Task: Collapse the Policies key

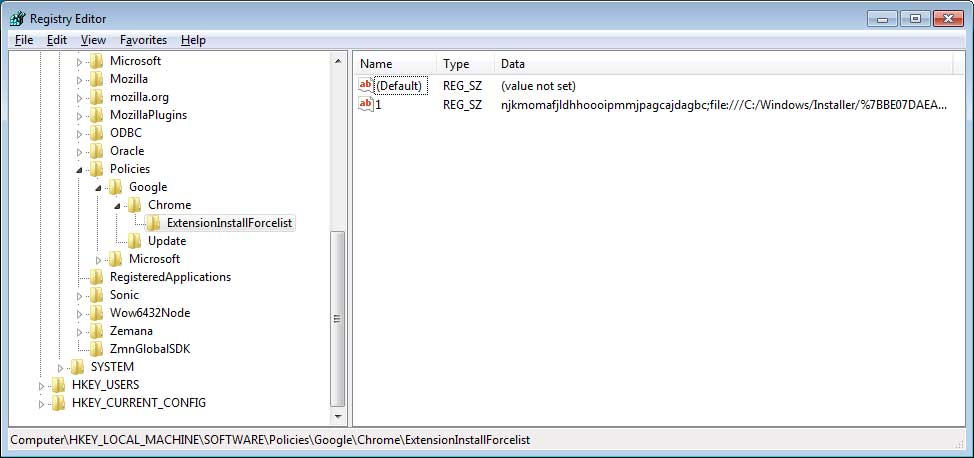Action: pyautogui.click(x=79, y=170)
